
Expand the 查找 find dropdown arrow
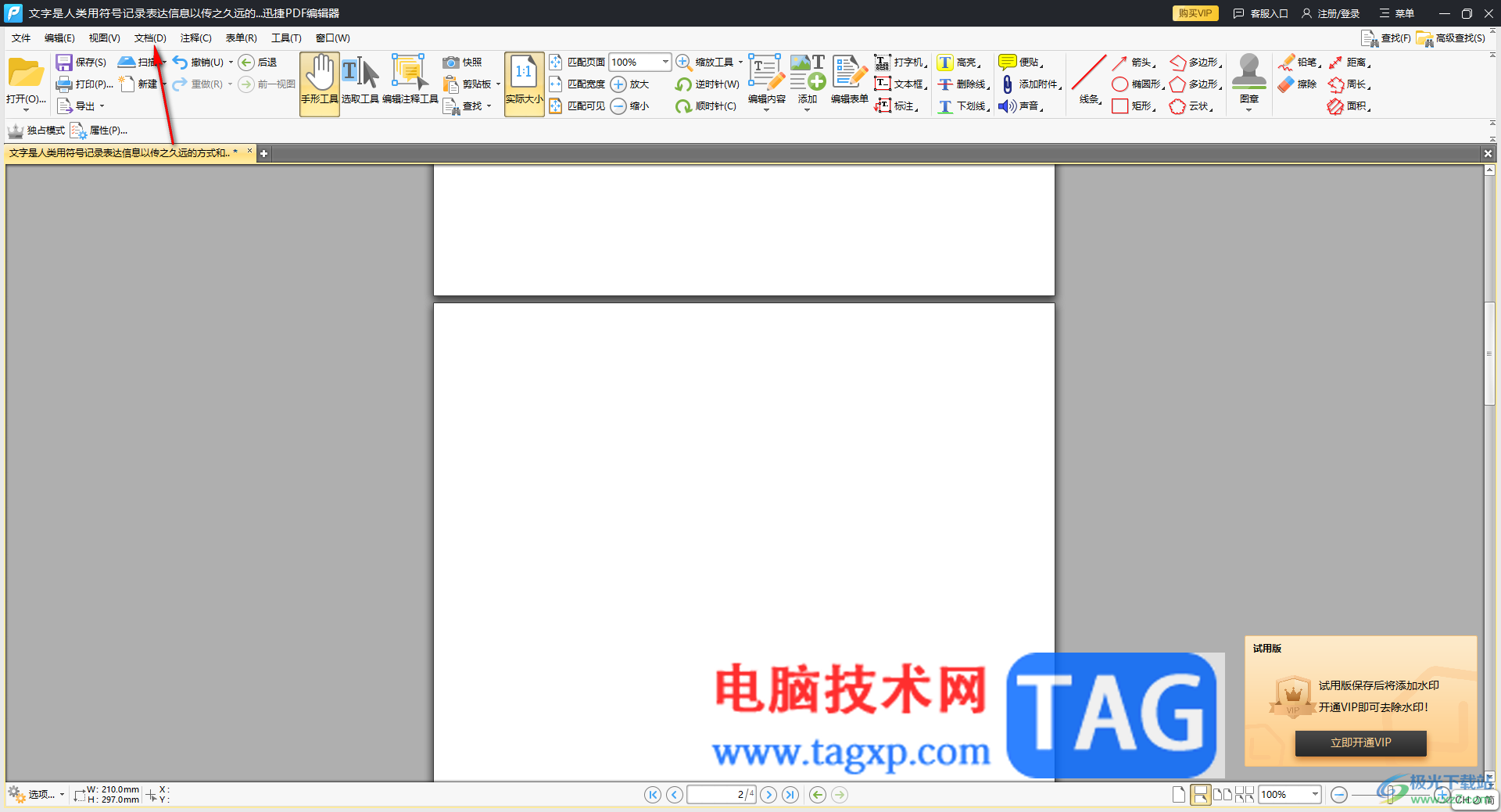tap(489, 106)
